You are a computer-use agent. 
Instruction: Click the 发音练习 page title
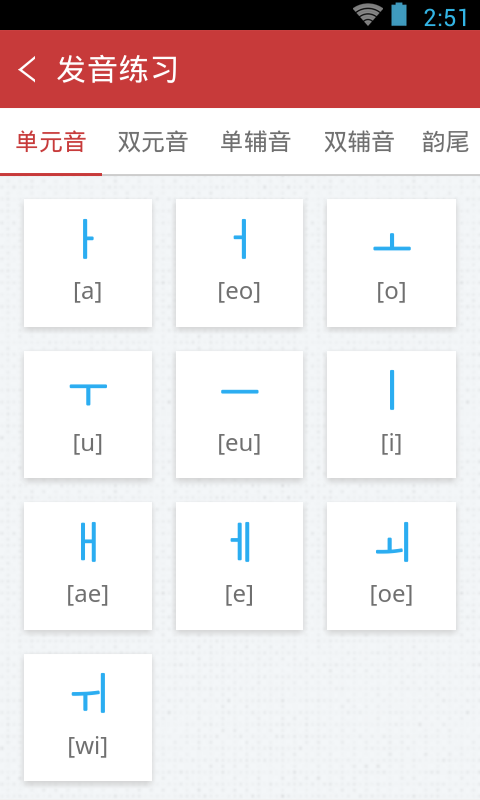(x=117, y=69)
